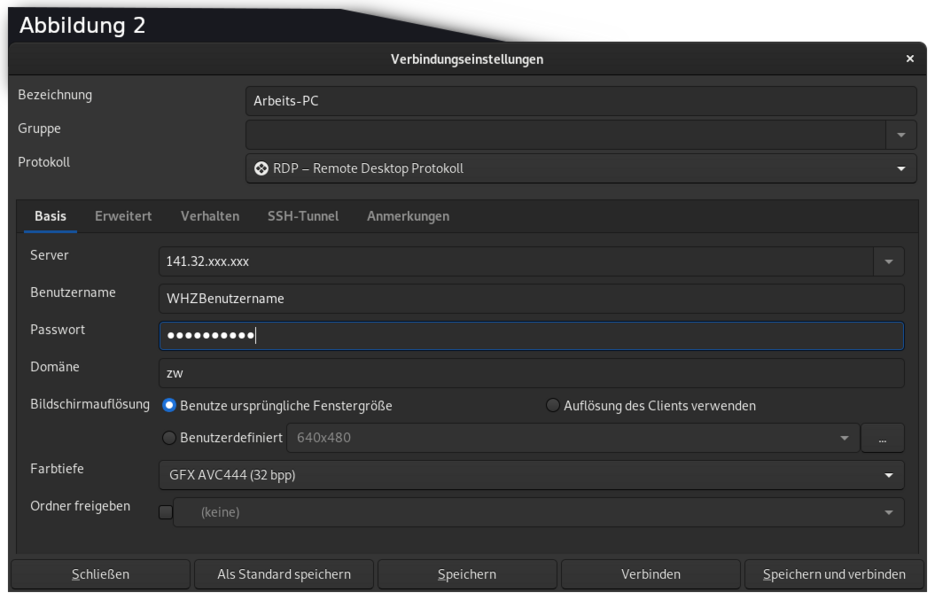Image resolution: width=935 pixels, height=600 pixels.
Task: Open the shared folder (keine) dropdown
Action: pos(538,512)
